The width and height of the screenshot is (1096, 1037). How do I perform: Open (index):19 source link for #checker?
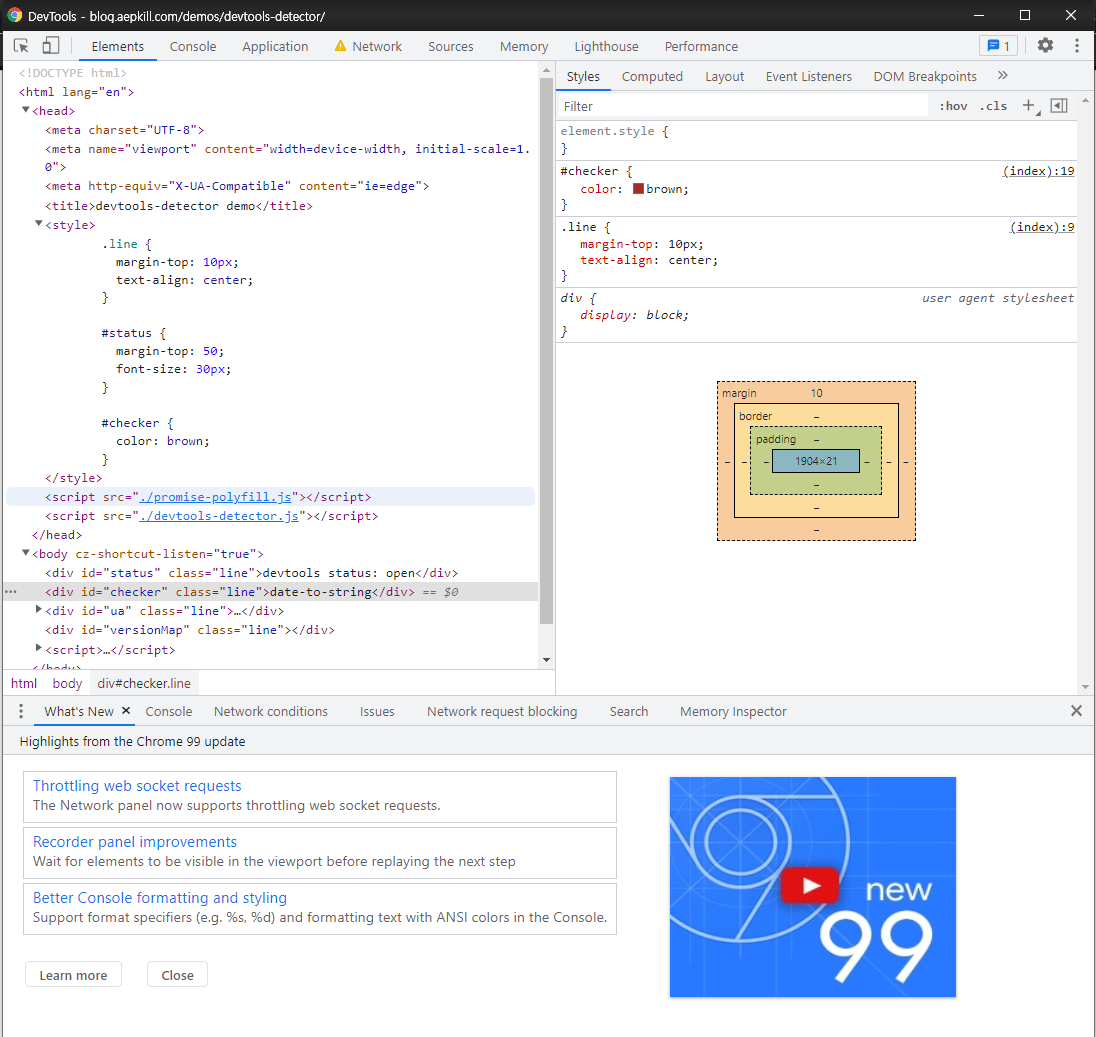pos(1038,171)
